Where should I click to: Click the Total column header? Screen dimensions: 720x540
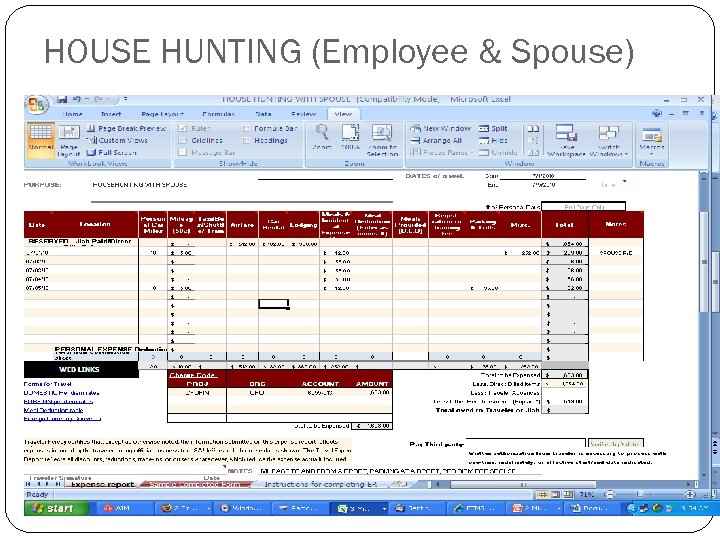click(x=565, y=225)
